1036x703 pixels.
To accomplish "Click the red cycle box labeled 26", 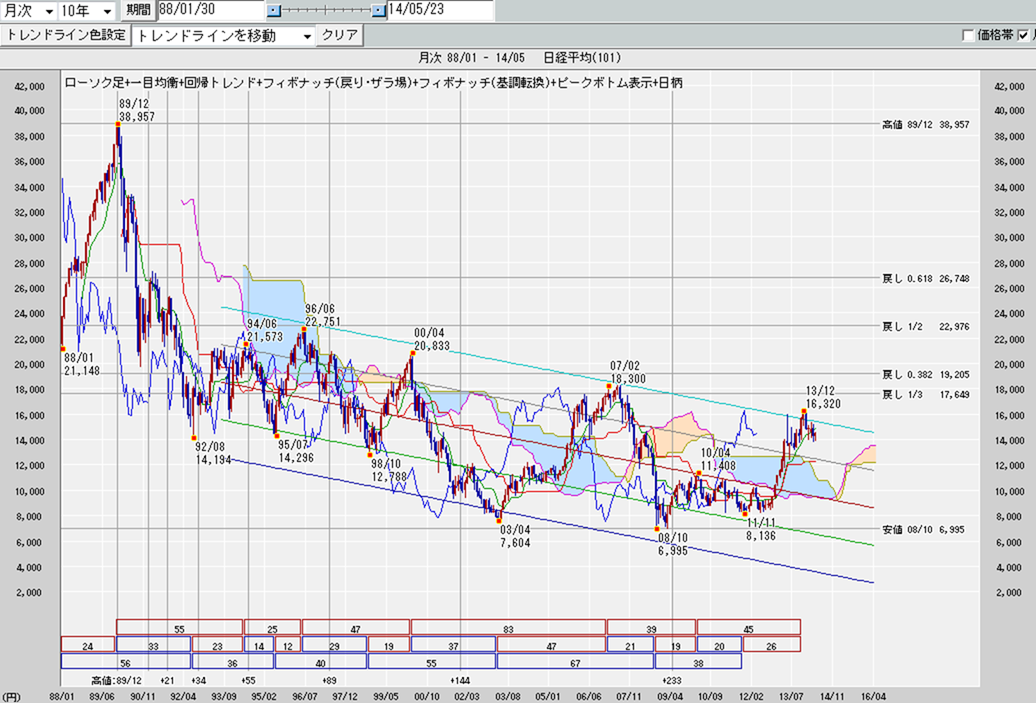I will coord(772,645).
